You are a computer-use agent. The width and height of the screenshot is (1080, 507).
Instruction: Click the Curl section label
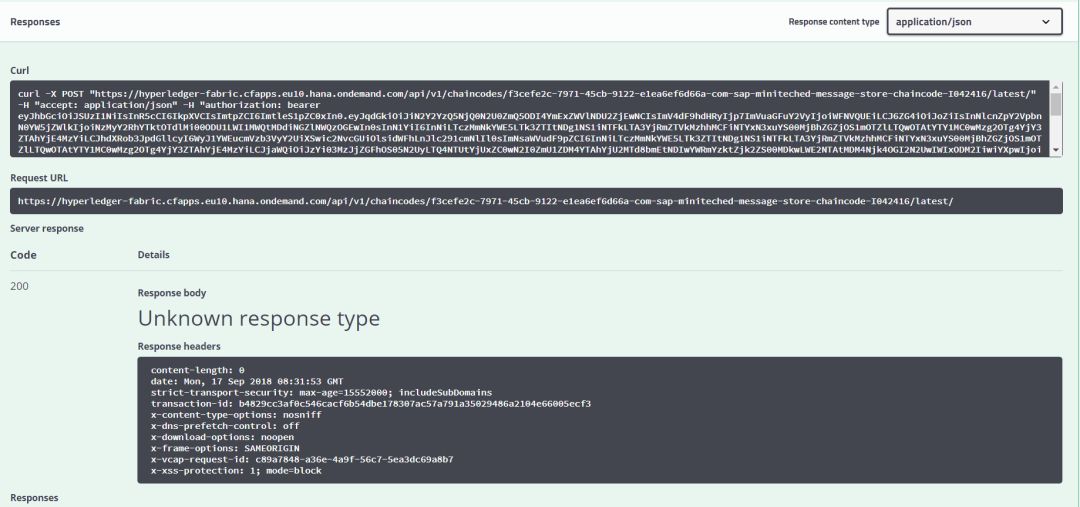pos(19,70)
